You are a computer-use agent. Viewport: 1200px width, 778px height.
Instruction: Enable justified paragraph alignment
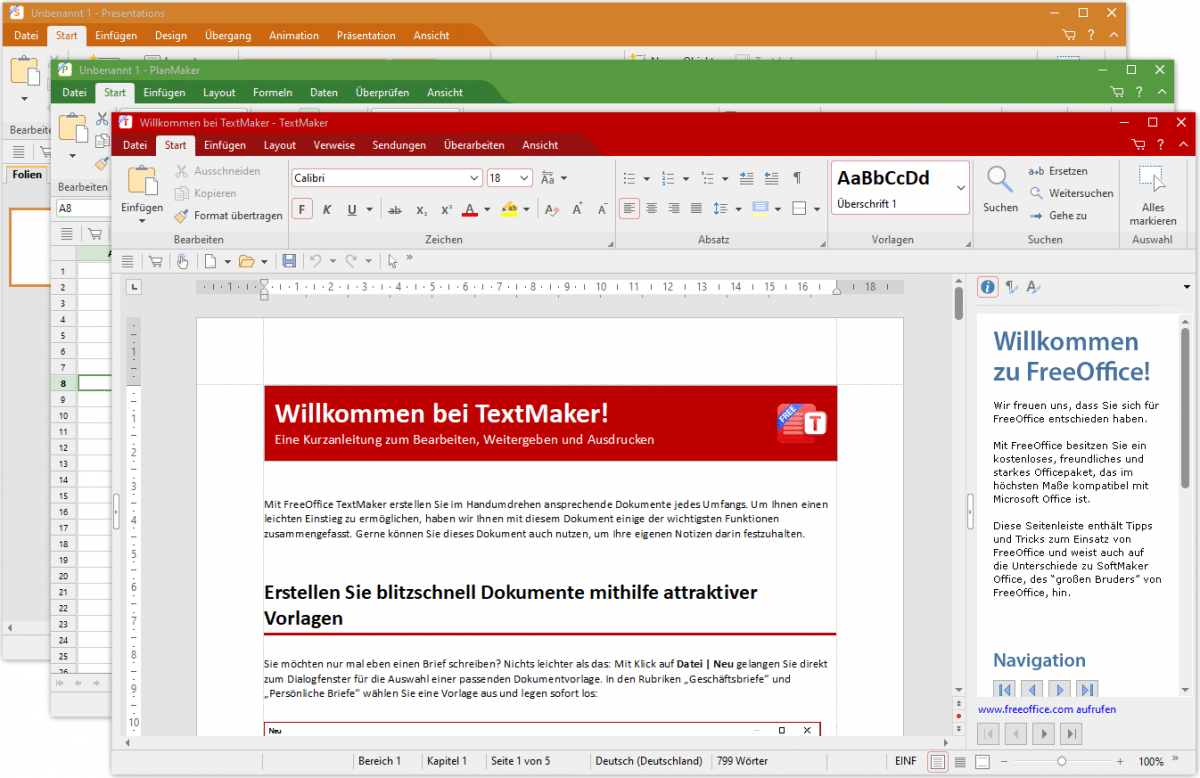[x=695, y=208]
